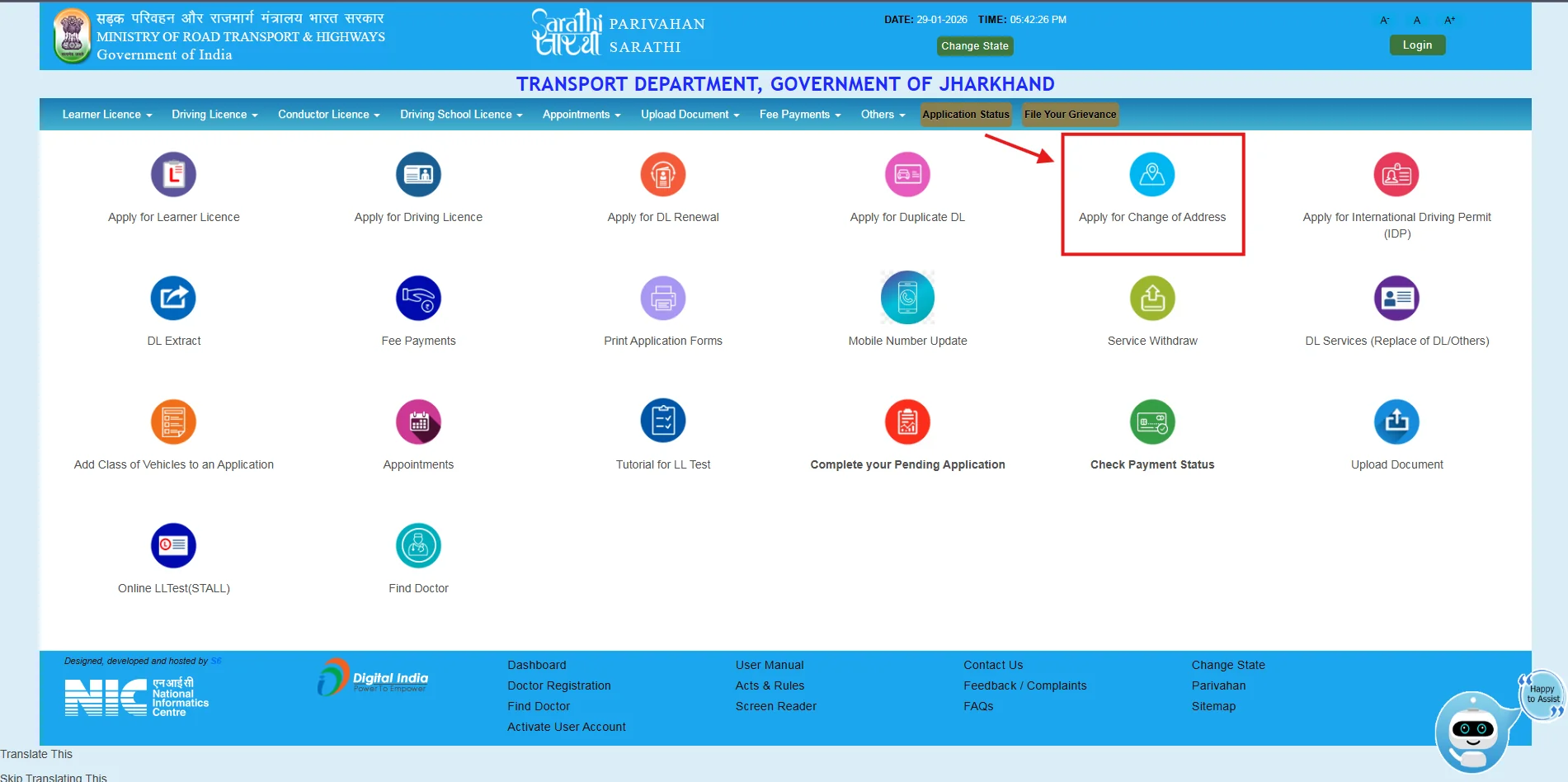Click the Change State button in header
This screenshot has height=782, width=1568.
click(974, 46)
